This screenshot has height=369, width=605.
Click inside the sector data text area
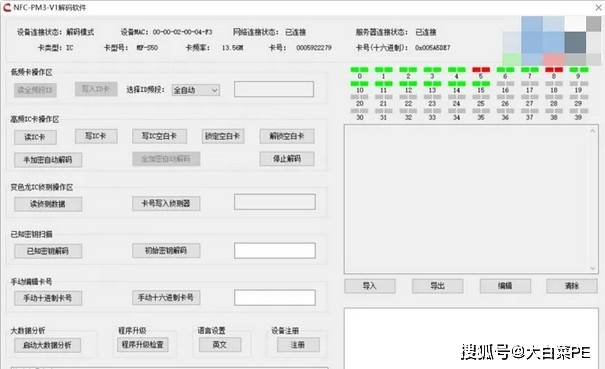tap(471, 199)
